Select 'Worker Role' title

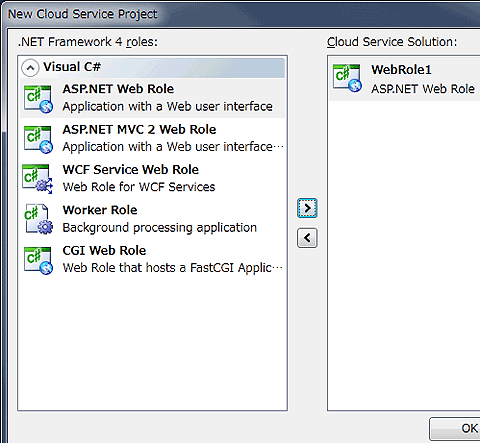pyautogui.click(x=100, y=210)
